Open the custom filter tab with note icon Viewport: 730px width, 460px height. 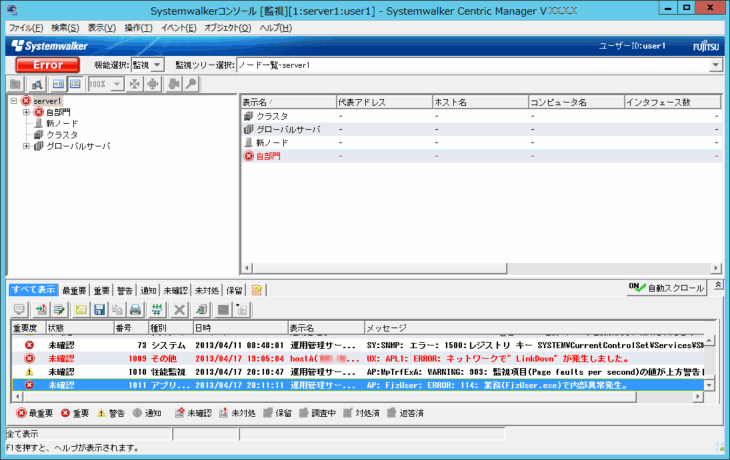257,291
